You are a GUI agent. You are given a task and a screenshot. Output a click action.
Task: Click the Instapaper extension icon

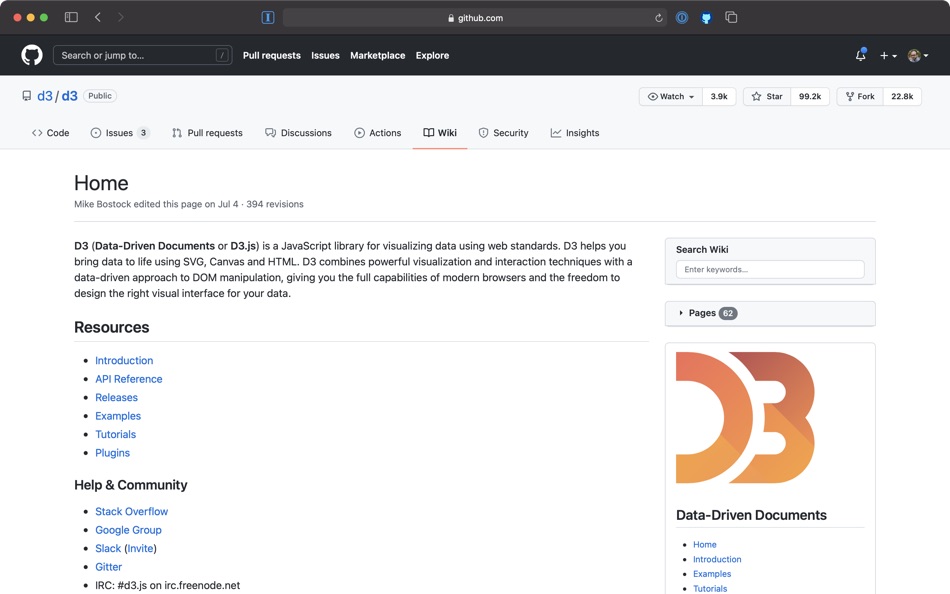pos(268,18)
